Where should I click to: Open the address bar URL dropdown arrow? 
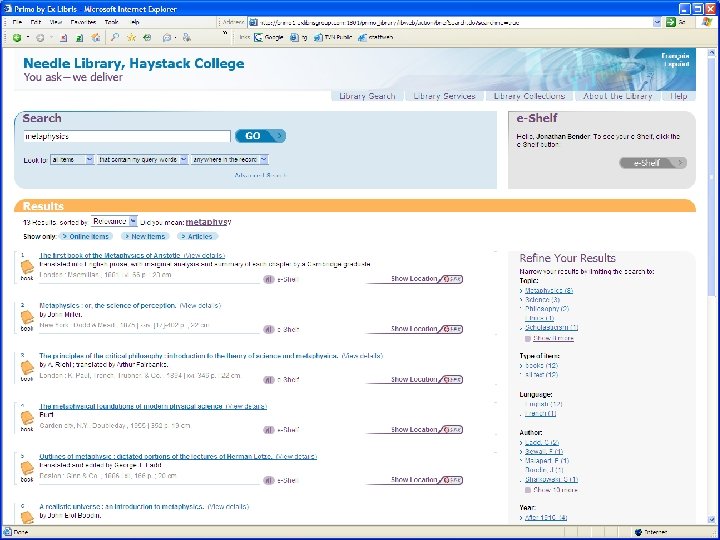pyautogui.click(x=657, y=22)
